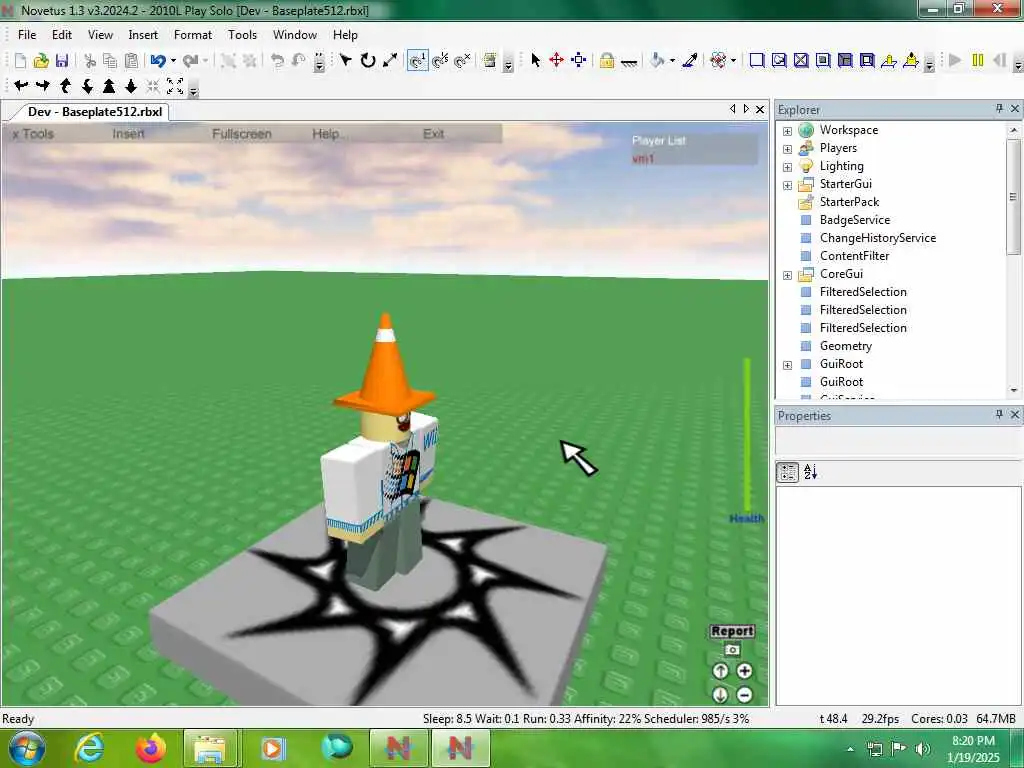Image resolution: width=1024 pixels, height=768 pixels.
Task: Click the Undo arrow icon
Action: tap(157, 61)
